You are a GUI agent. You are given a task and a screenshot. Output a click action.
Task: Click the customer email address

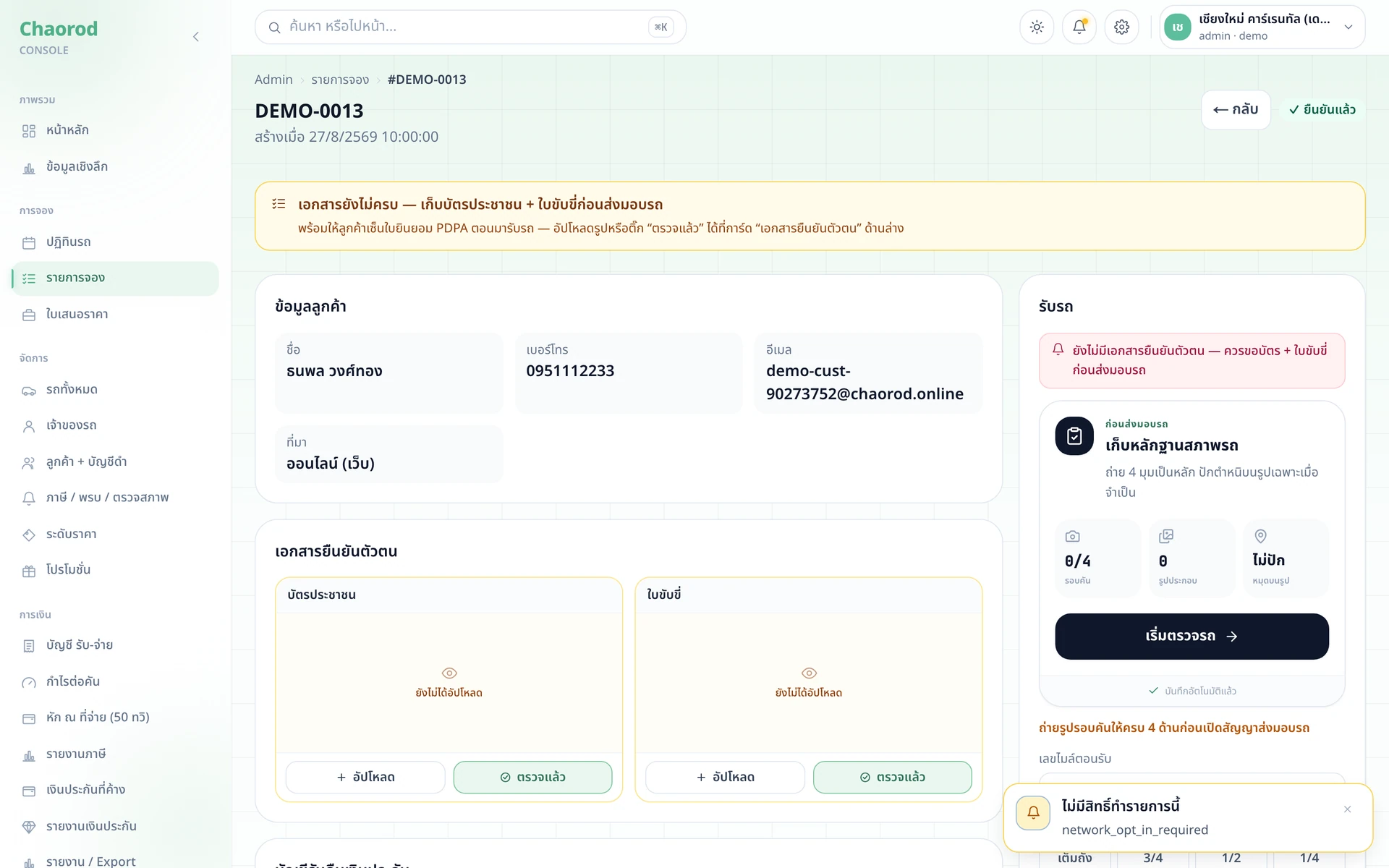(x=865, y=383)
